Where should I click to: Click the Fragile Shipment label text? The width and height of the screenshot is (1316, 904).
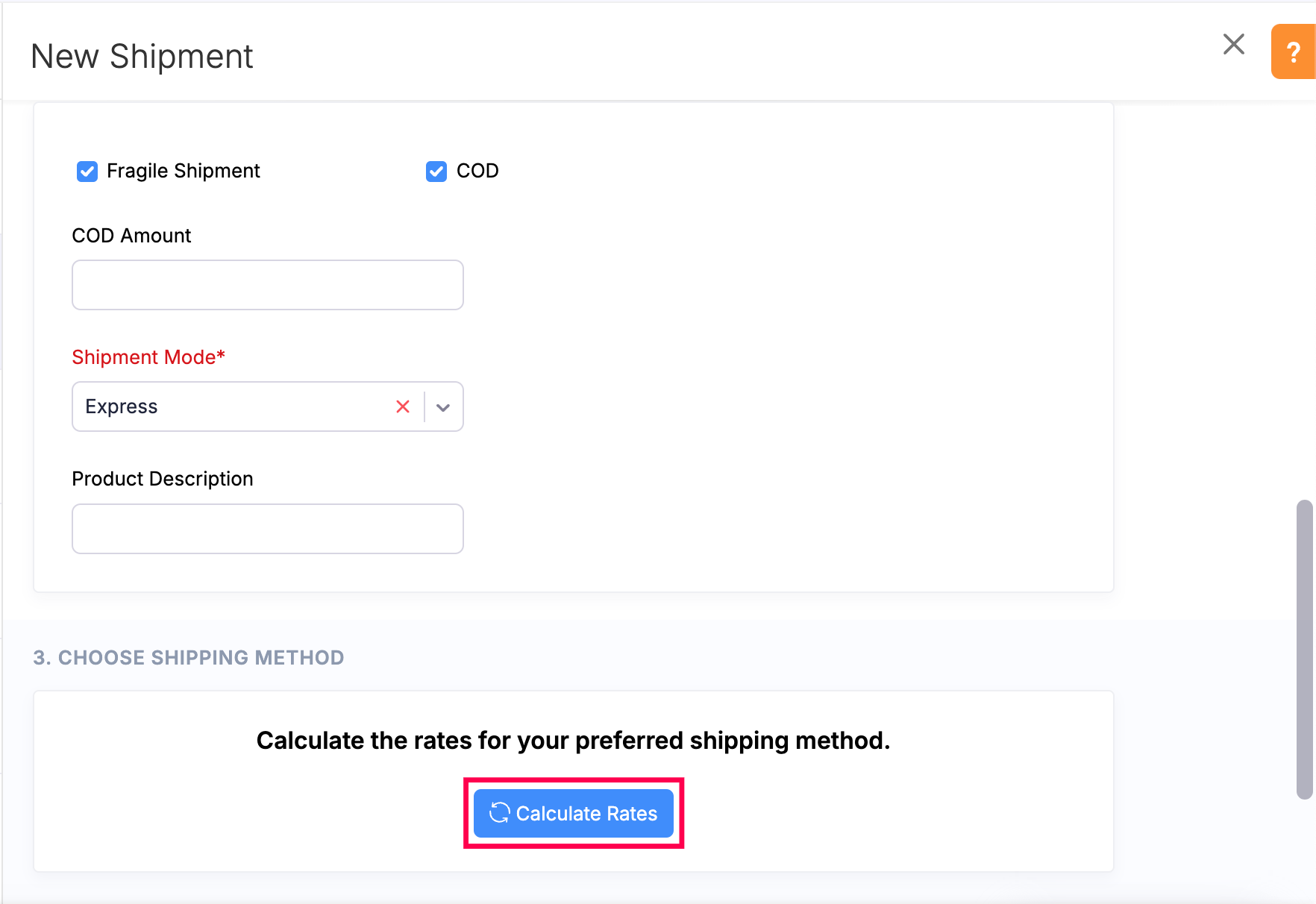pyautogui.click(x=183, y=171)
